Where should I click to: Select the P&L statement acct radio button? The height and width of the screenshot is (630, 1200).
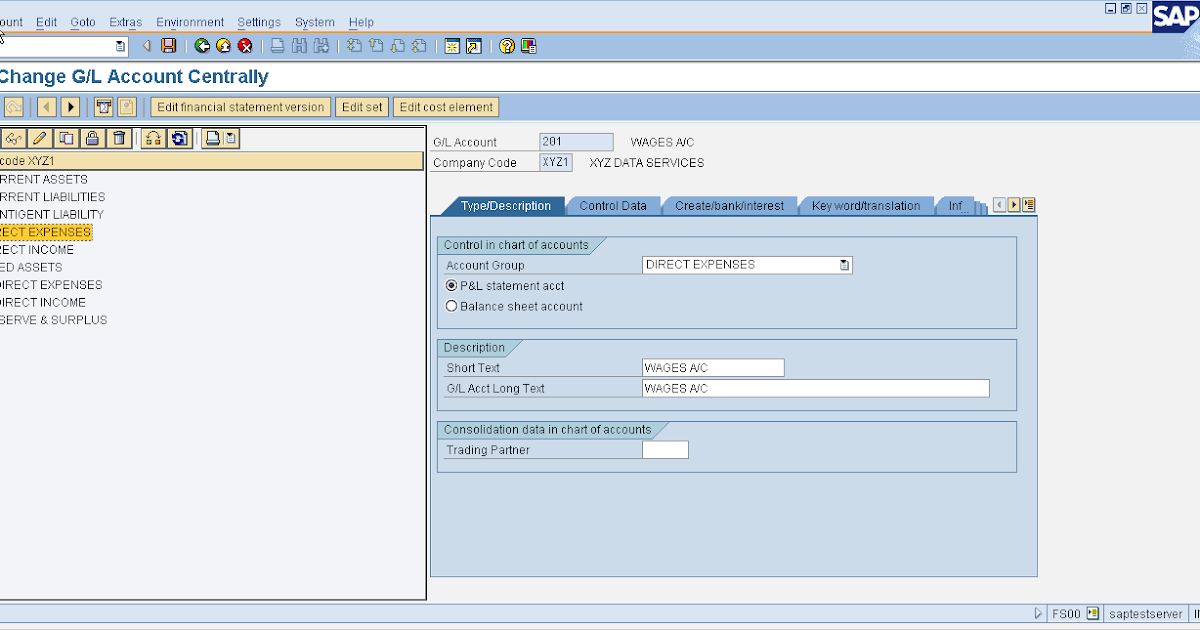[x=451, y=285]
